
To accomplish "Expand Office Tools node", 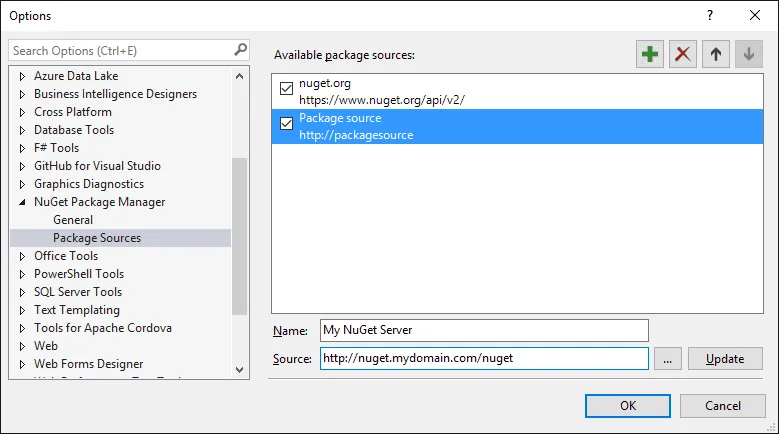I will point(22,256).
